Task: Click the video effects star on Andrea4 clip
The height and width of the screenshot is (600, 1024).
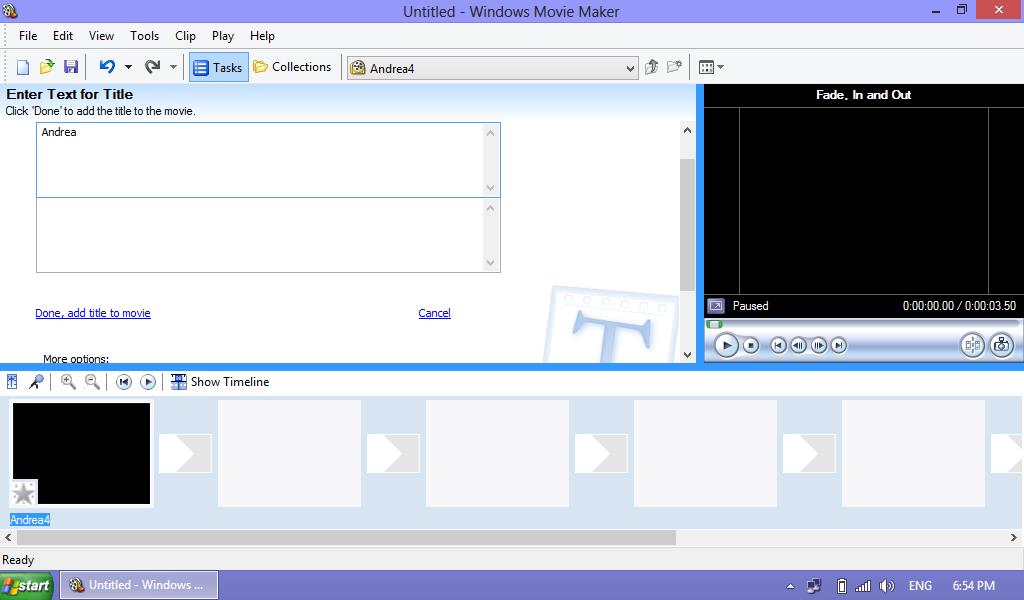Action: [x=24, y=493]
